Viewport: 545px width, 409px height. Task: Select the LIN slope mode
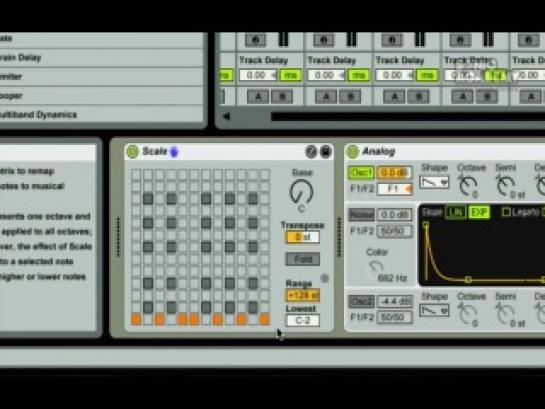[455, 212]
